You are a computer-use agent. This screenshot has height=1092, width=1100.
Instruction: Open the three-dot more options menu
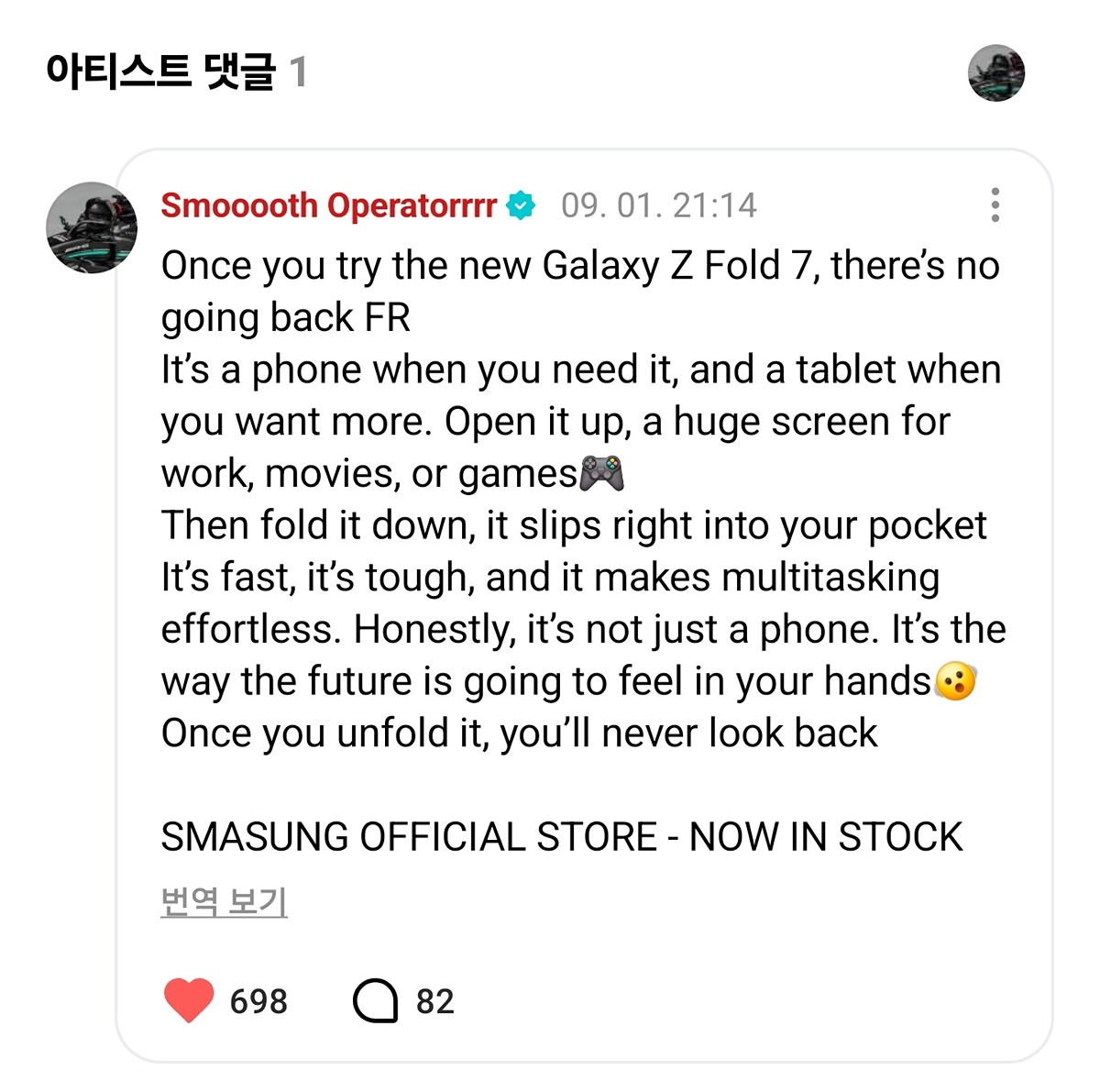coord(995,205)
